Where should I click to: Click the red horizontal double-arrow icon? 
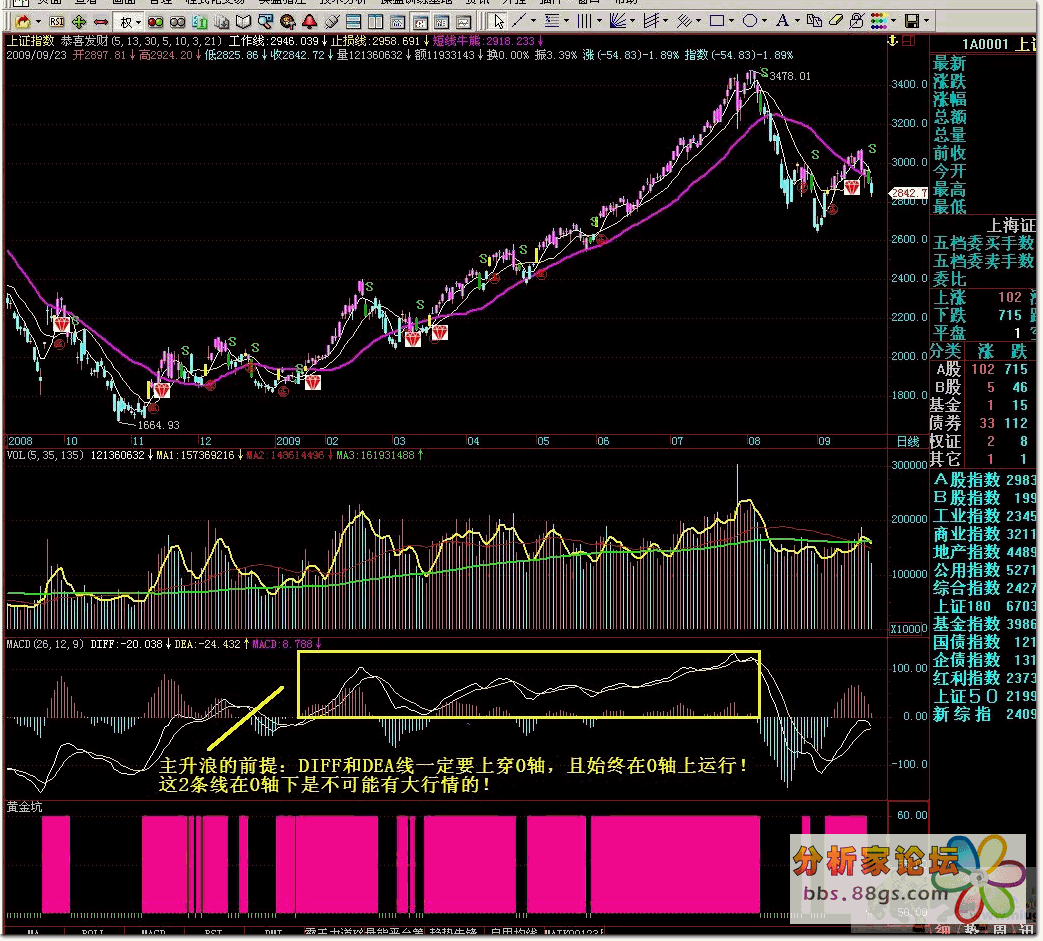tap(101, 21)
